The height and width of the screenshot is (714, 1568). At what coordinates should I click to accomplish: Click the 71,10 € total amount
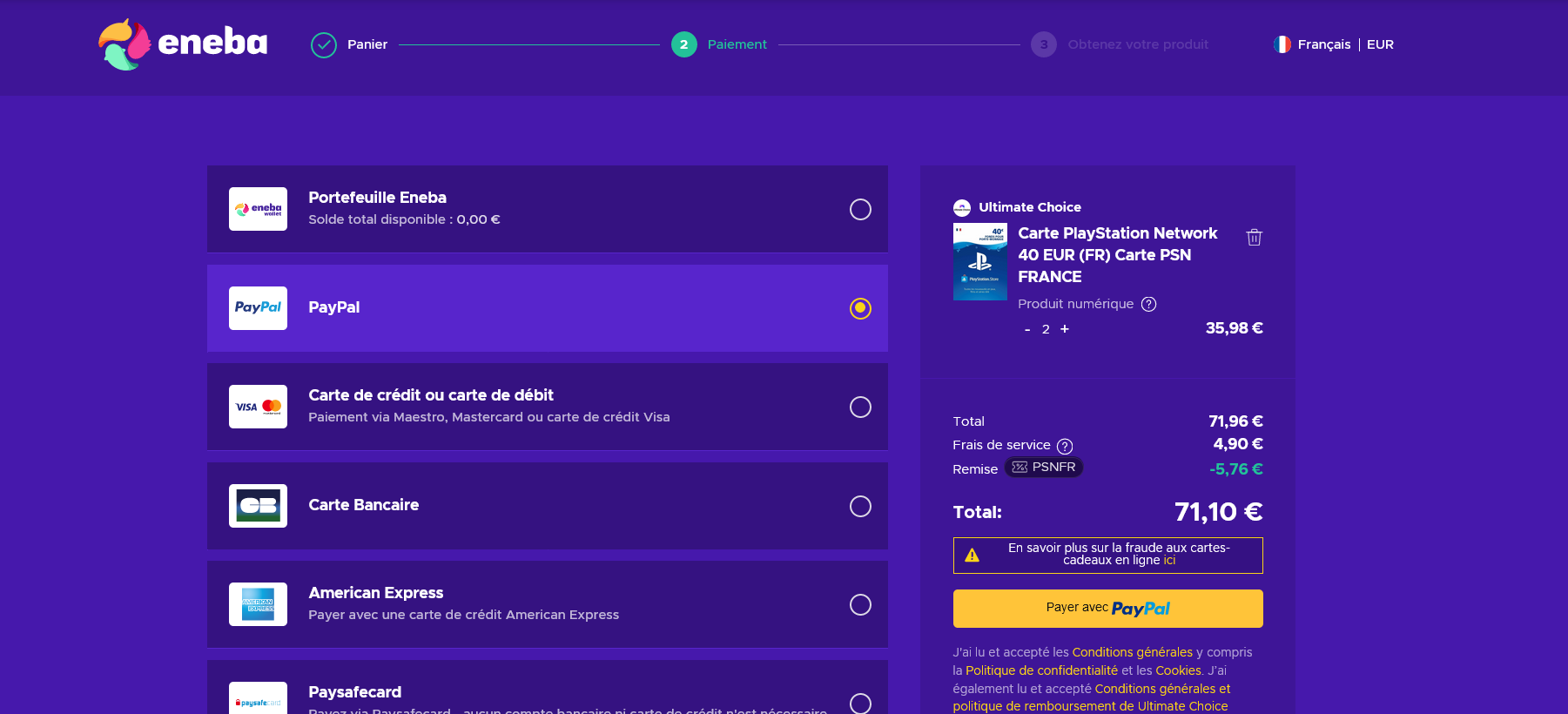click(1218, 511)
